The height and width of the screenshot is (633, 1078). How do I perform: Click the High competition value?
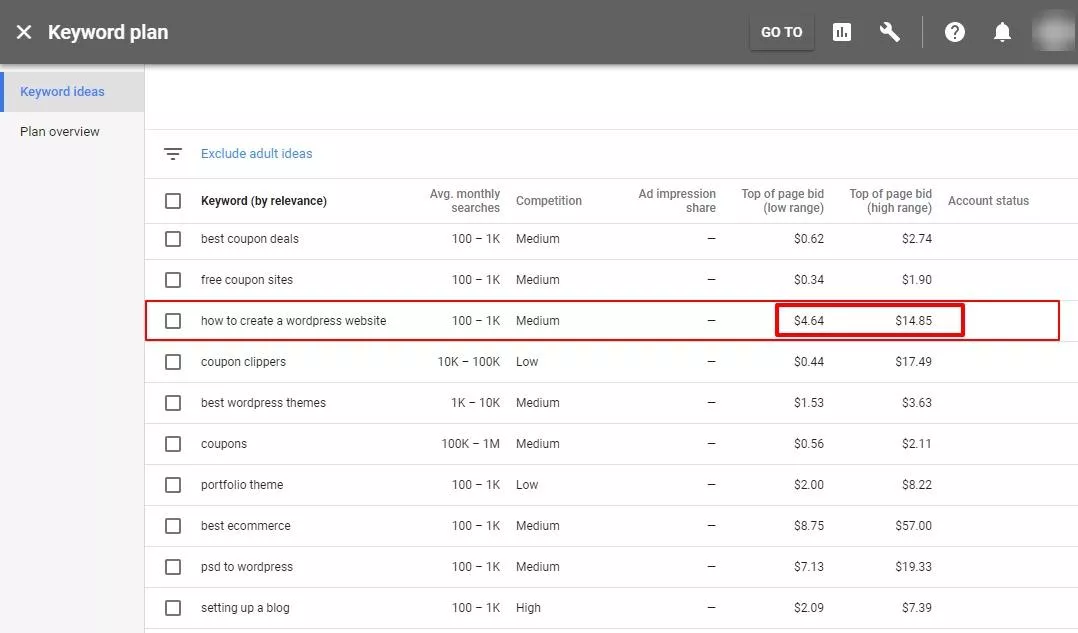click(x=528, y=608)
